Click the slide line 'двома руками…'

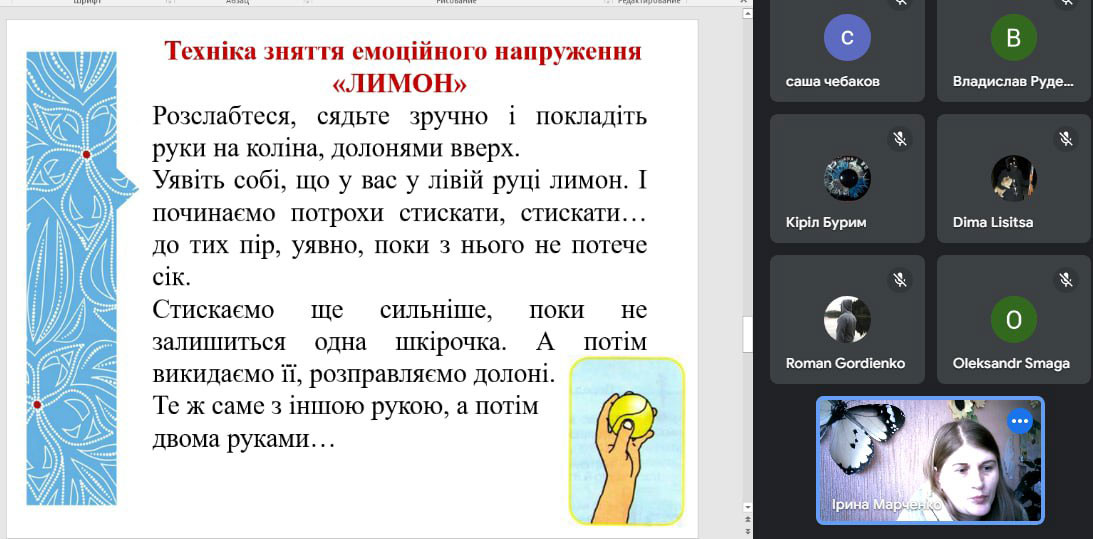(244, 440)
